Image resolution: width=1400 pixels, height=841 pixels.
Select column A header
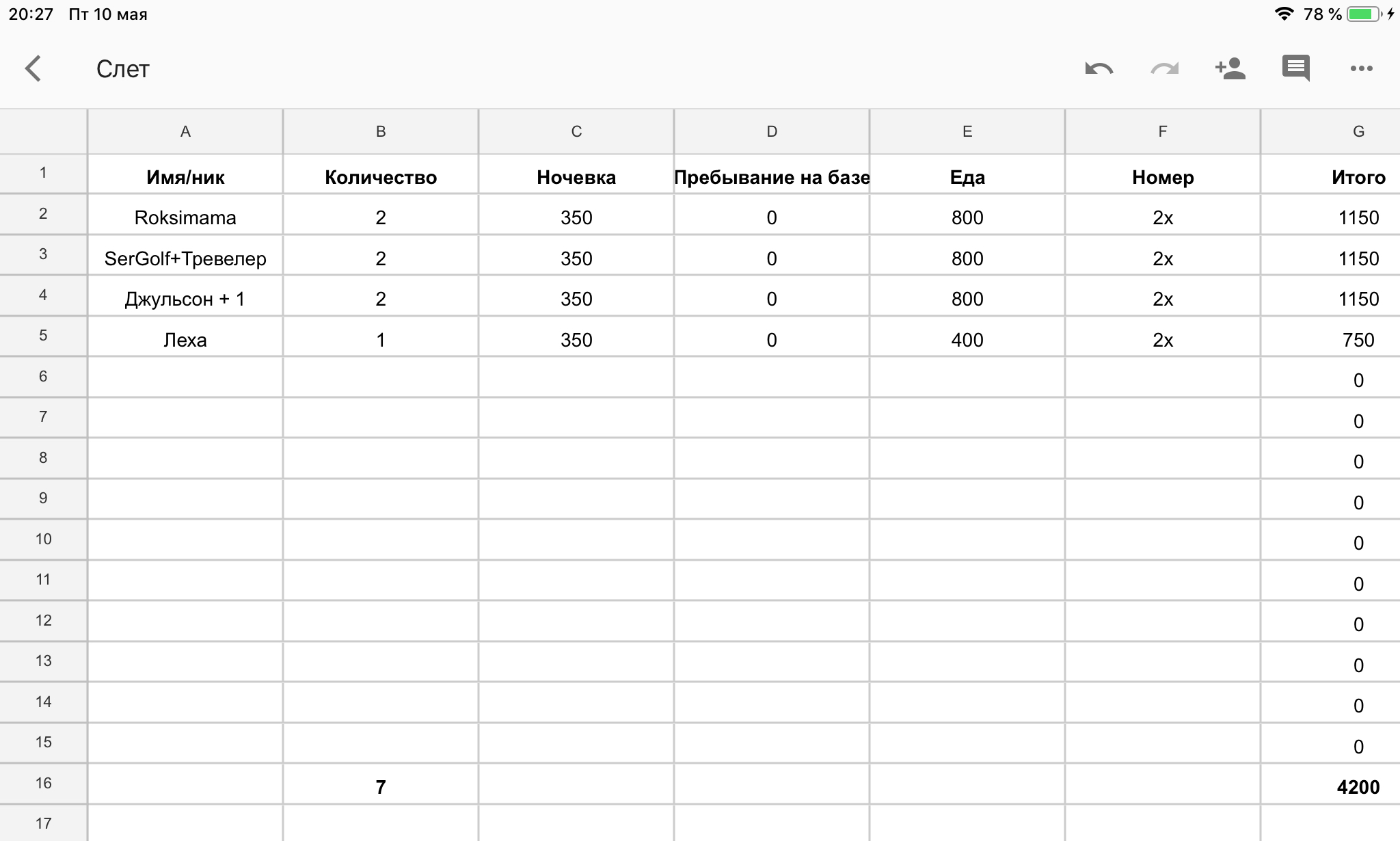coord(185,131)
